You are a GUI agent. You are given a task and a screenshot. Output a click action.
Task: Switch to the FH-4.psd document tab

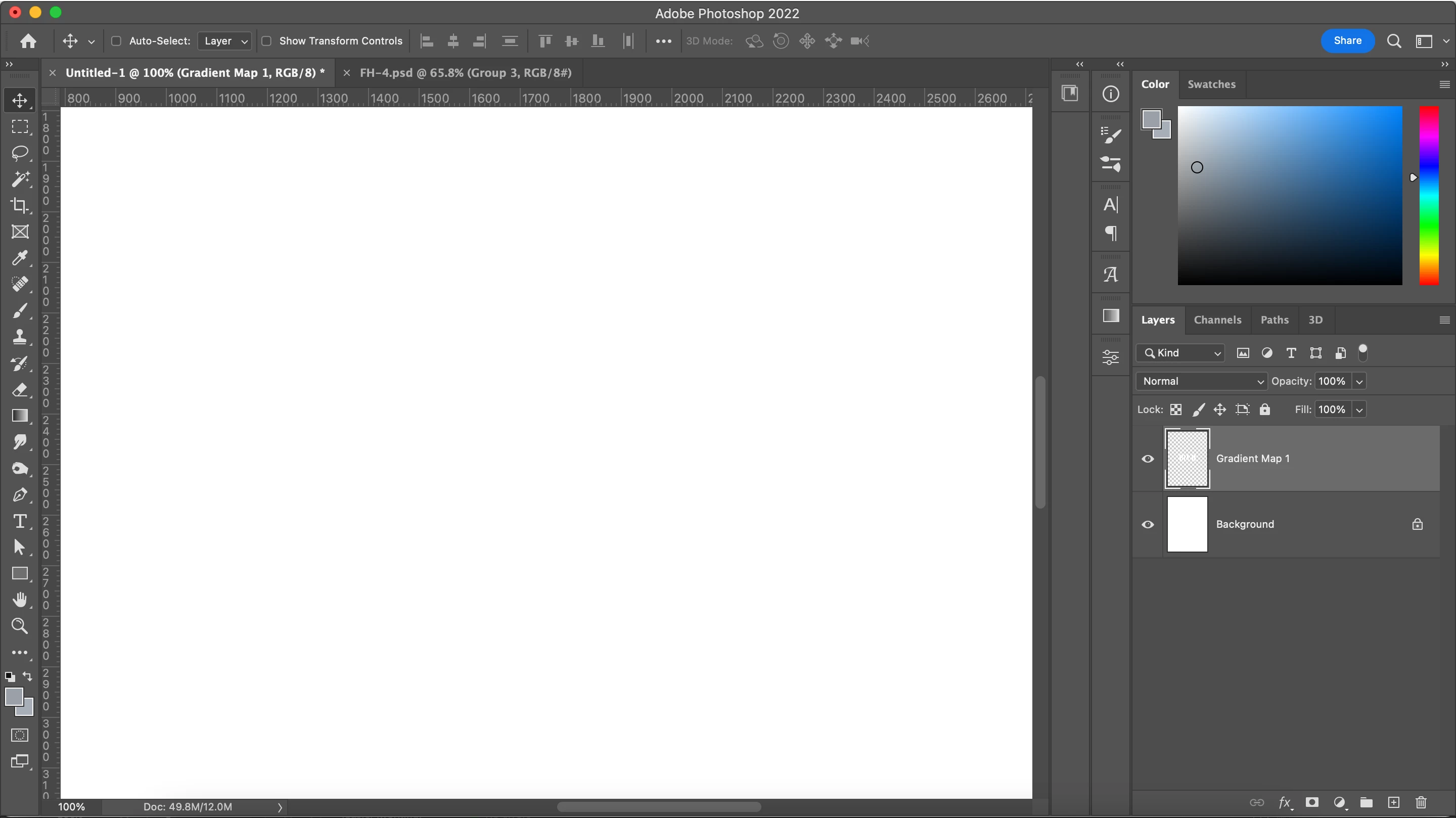(x=465, y=73)
